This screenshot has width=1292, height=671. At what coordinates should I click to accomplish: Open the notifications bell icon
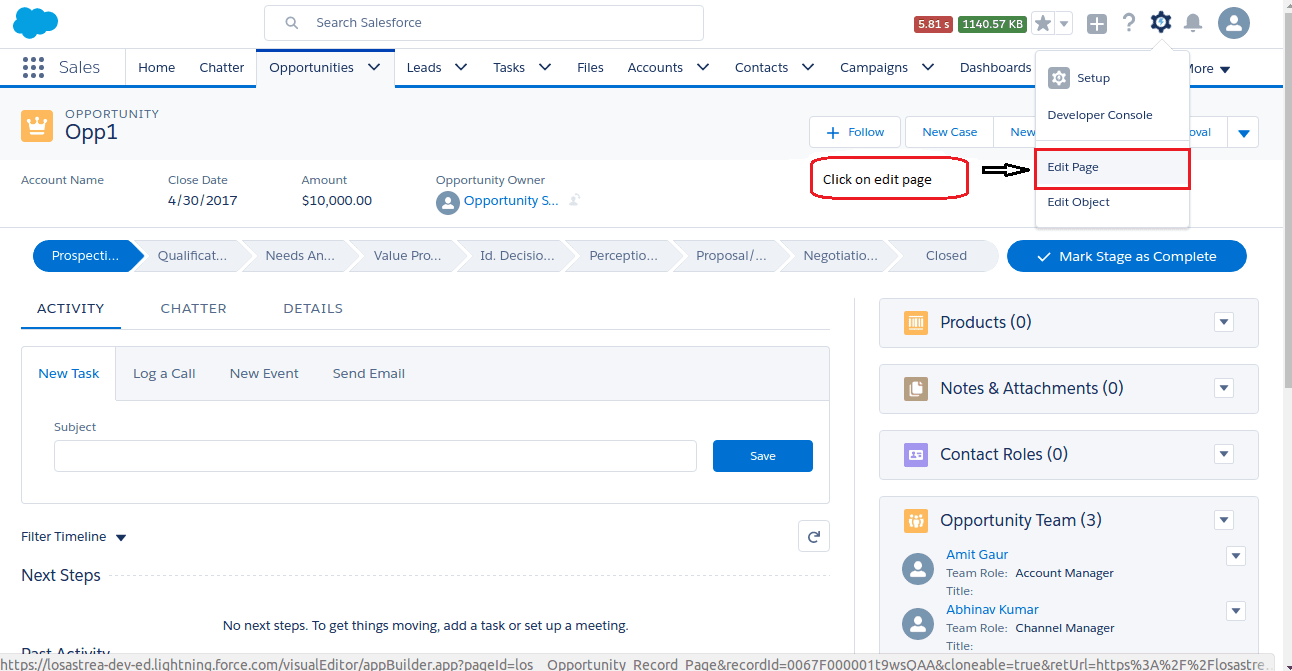pos(1192,22)
